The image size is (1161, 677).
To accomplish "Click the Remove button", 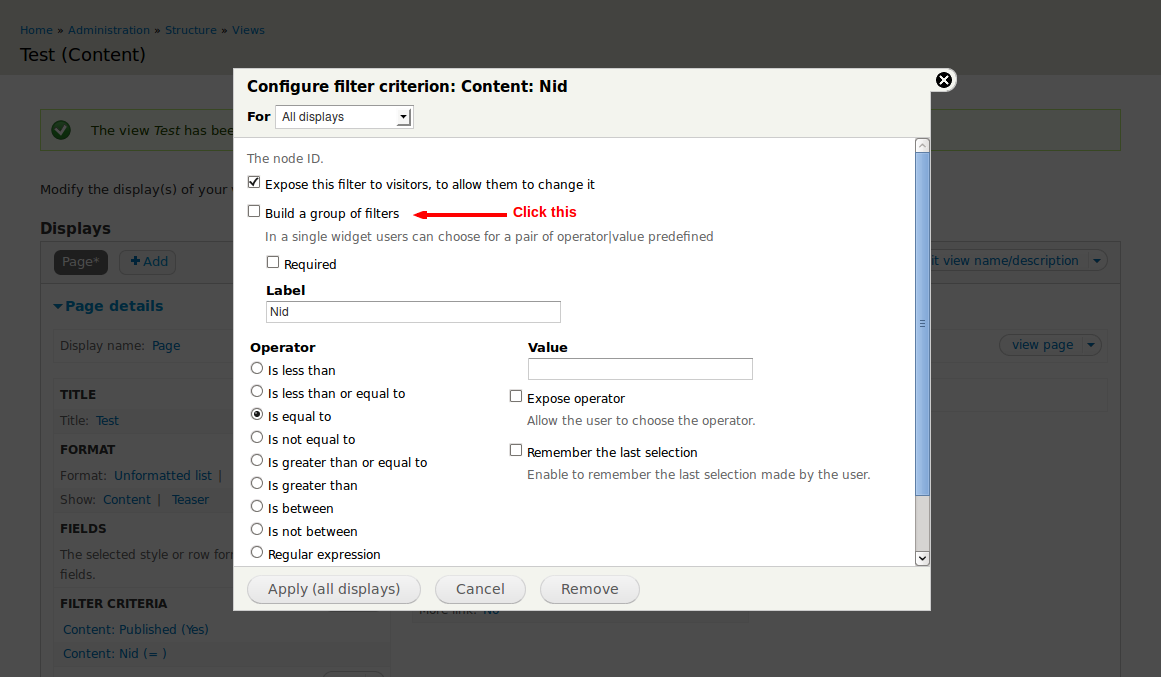I will (589, 589).
